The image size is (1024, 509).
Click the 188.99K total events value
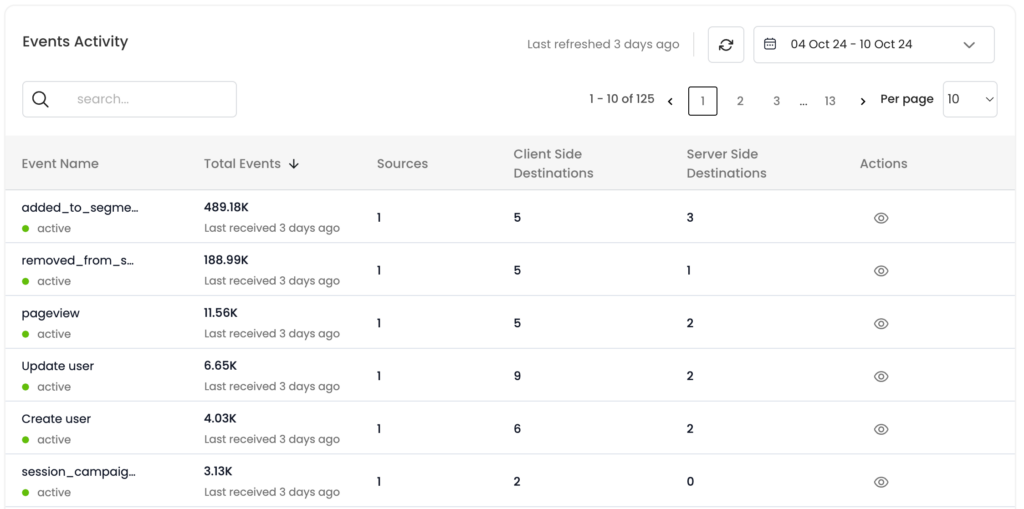(x=226, y=260)
